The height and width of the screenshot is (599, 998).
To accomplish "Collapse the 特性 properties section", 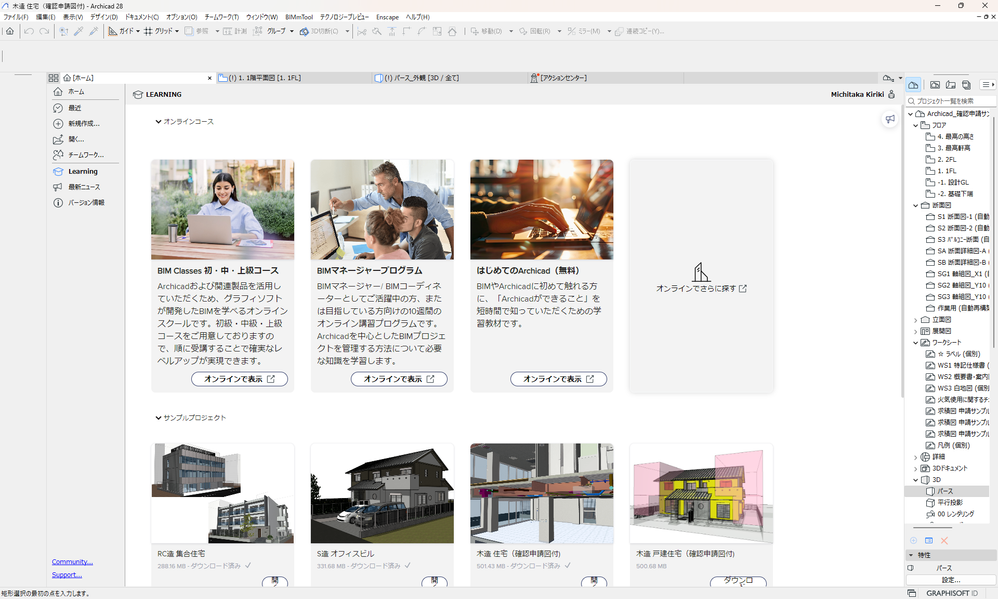I will tap(911, 555).
